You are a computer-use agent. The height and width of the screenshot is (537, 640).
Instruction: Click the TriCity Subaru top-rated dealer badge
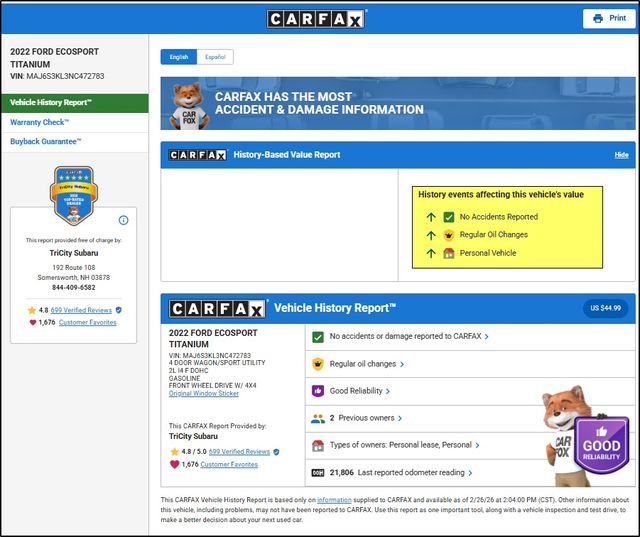point(73,196)
